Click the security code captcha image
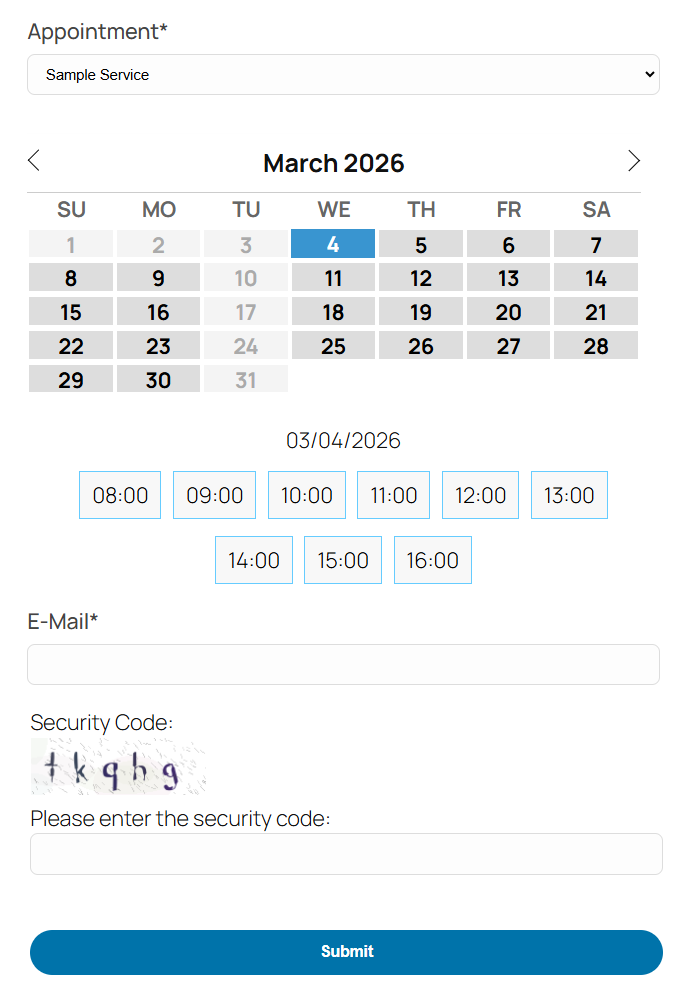This screenshot has width=677, height=998. pos(118,768)
